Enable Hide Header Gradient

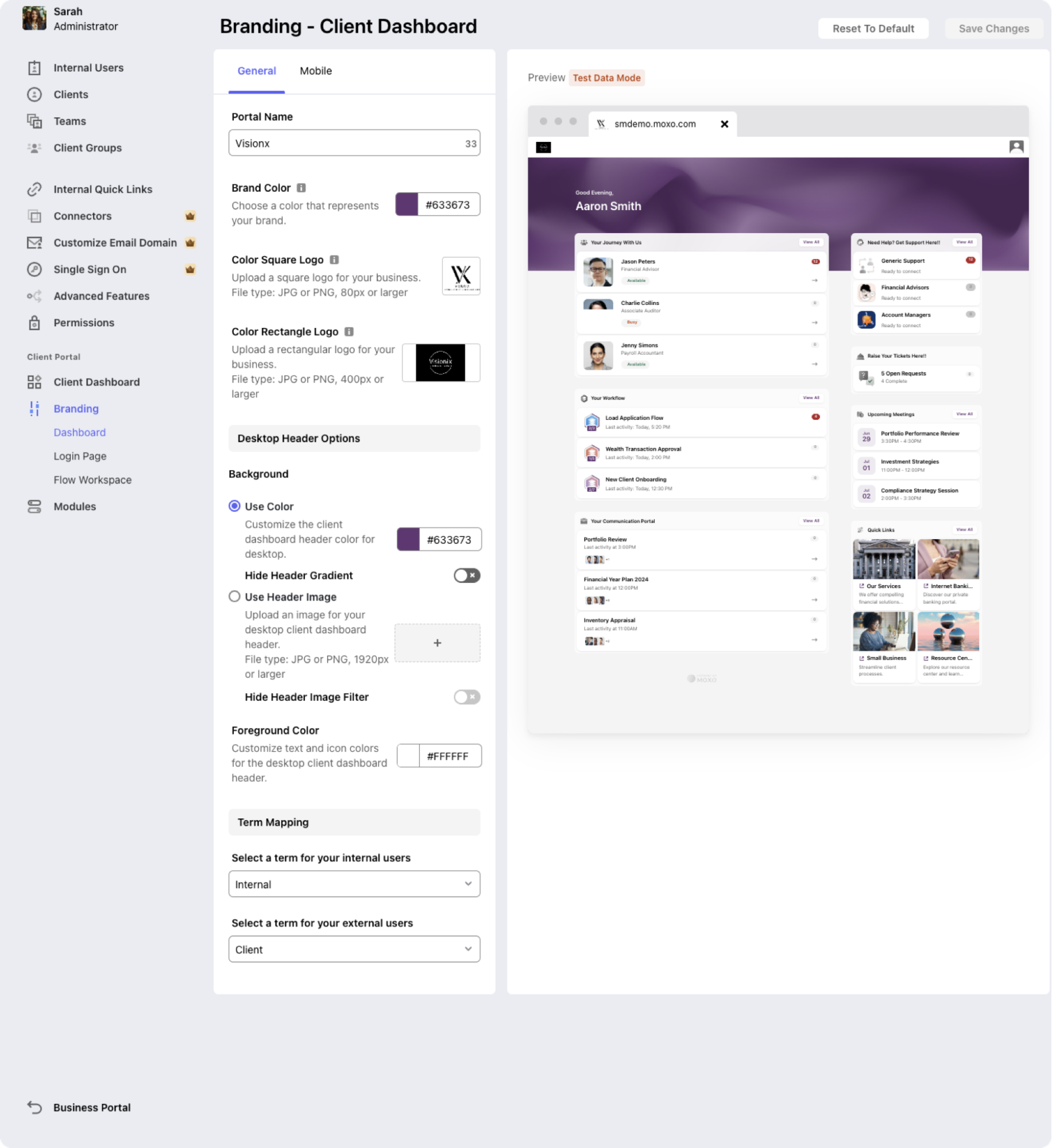(466, 575)
